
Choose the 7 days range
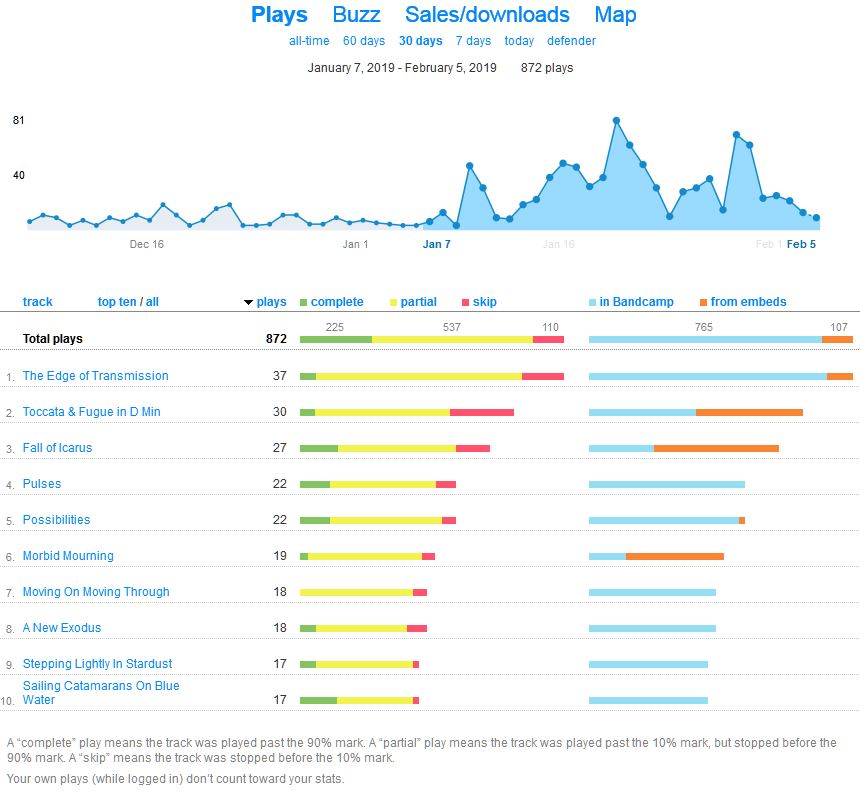pos(473,41)
